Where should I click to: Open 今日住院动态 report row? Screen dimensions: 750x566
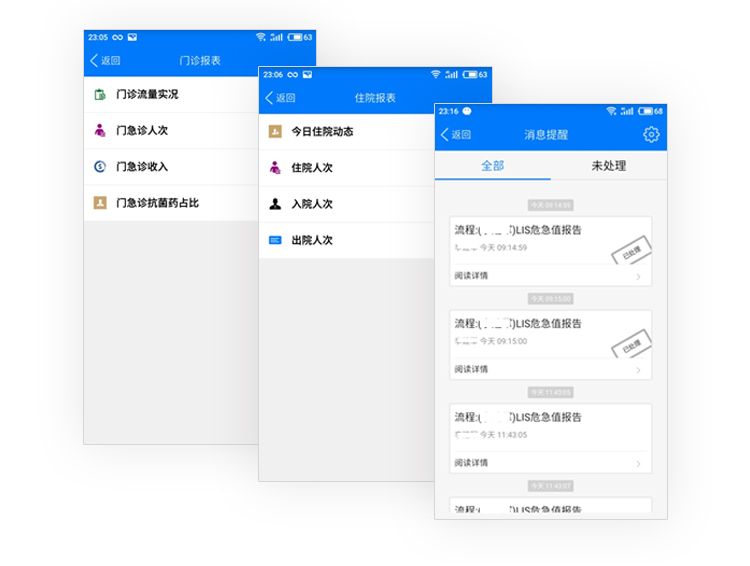point(346,131)
